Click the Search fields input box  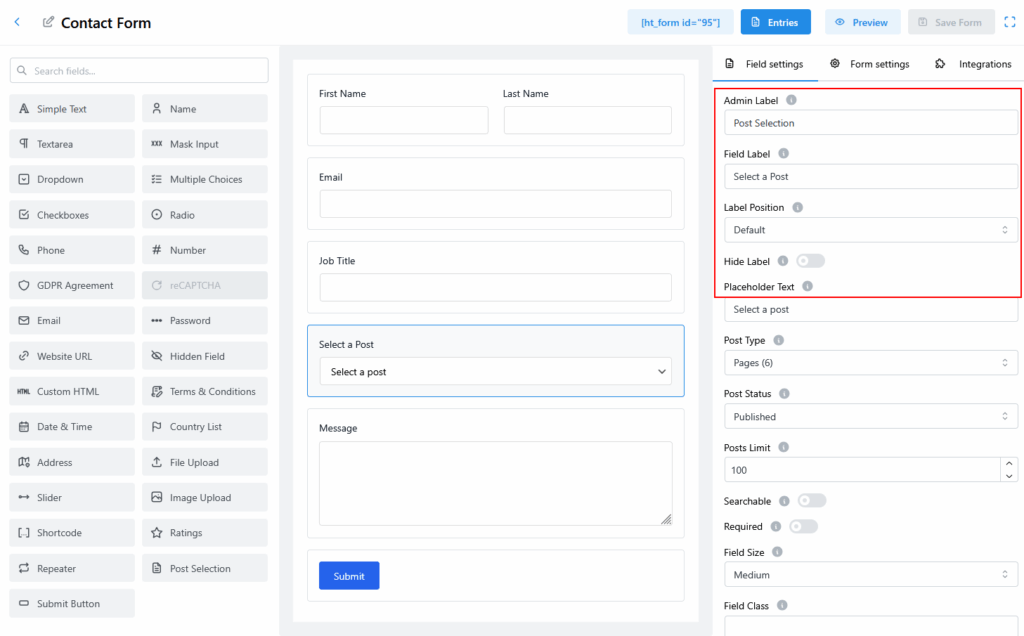coord(139,71)
